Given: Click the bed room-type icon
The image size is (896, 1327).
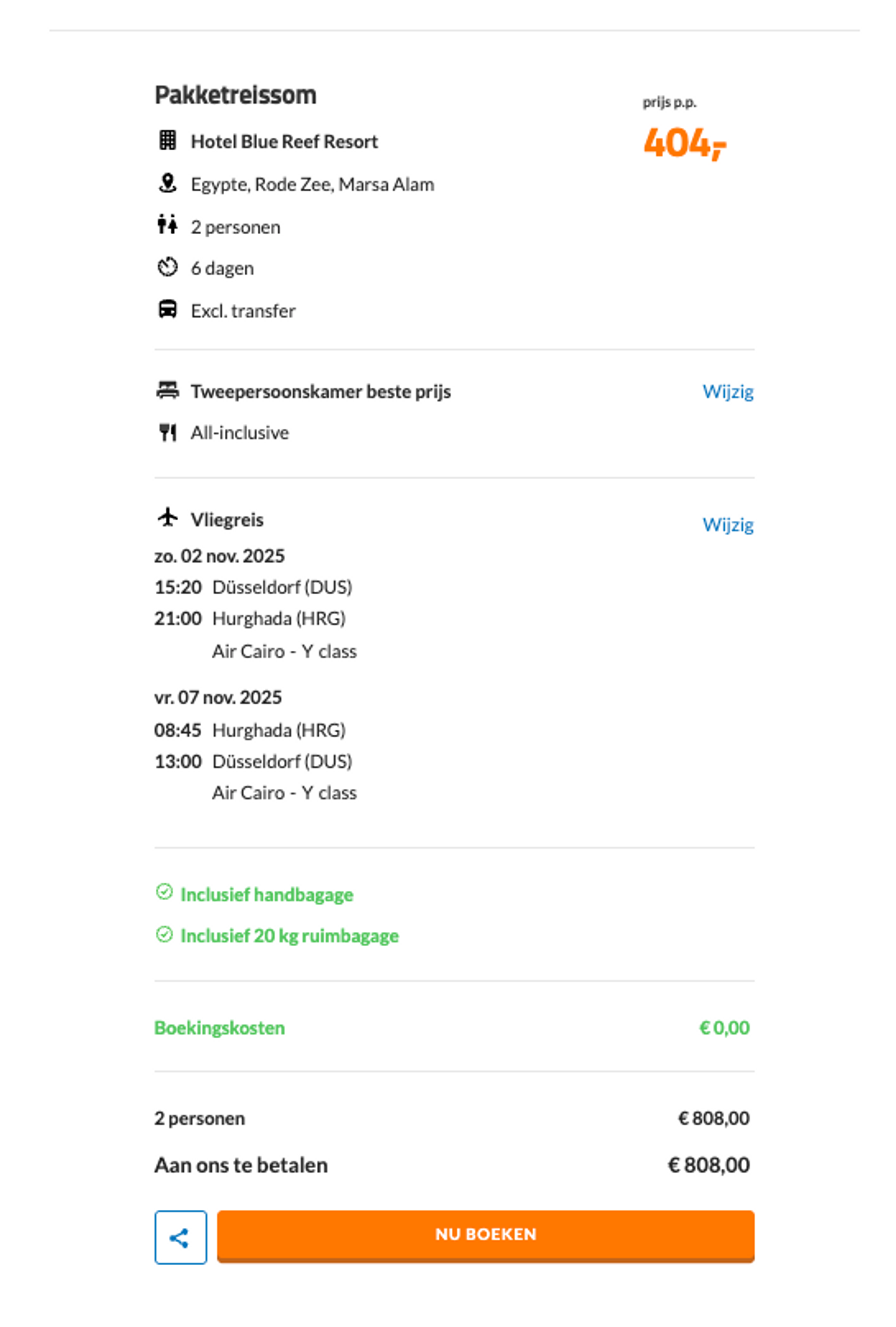Looking at the screenshot, I should click(x=167, y=391).
